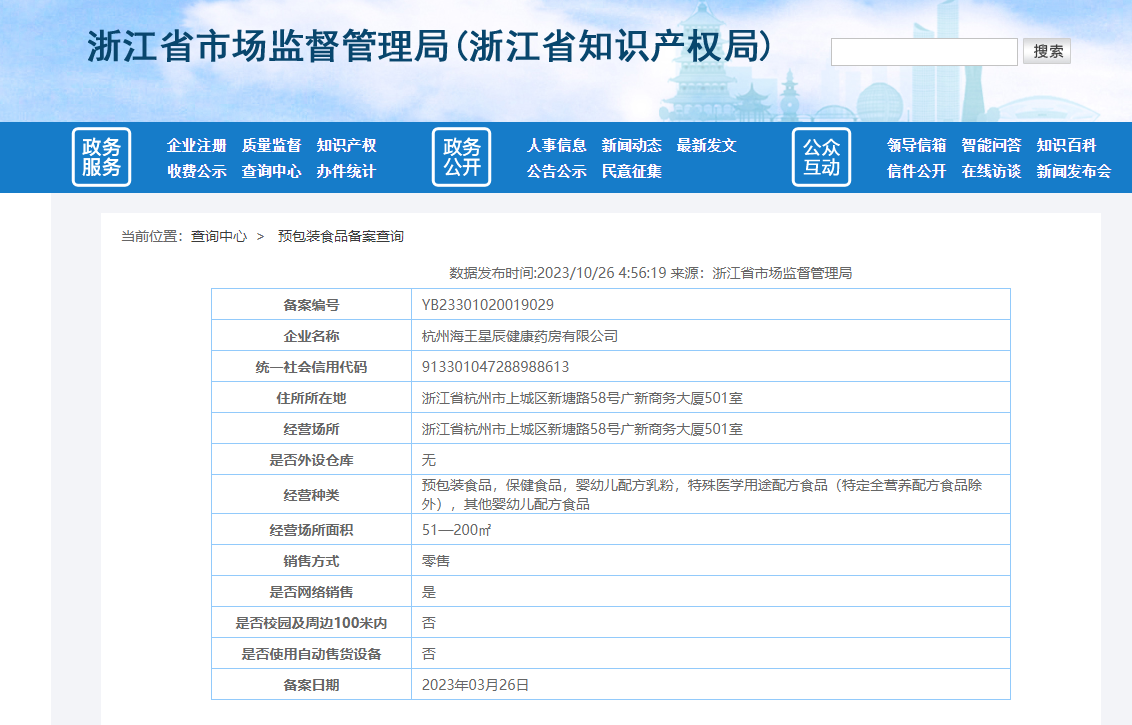Click the 公众互动 section icon
This screenshot has width=1132, height=725.
coord(822,157)
